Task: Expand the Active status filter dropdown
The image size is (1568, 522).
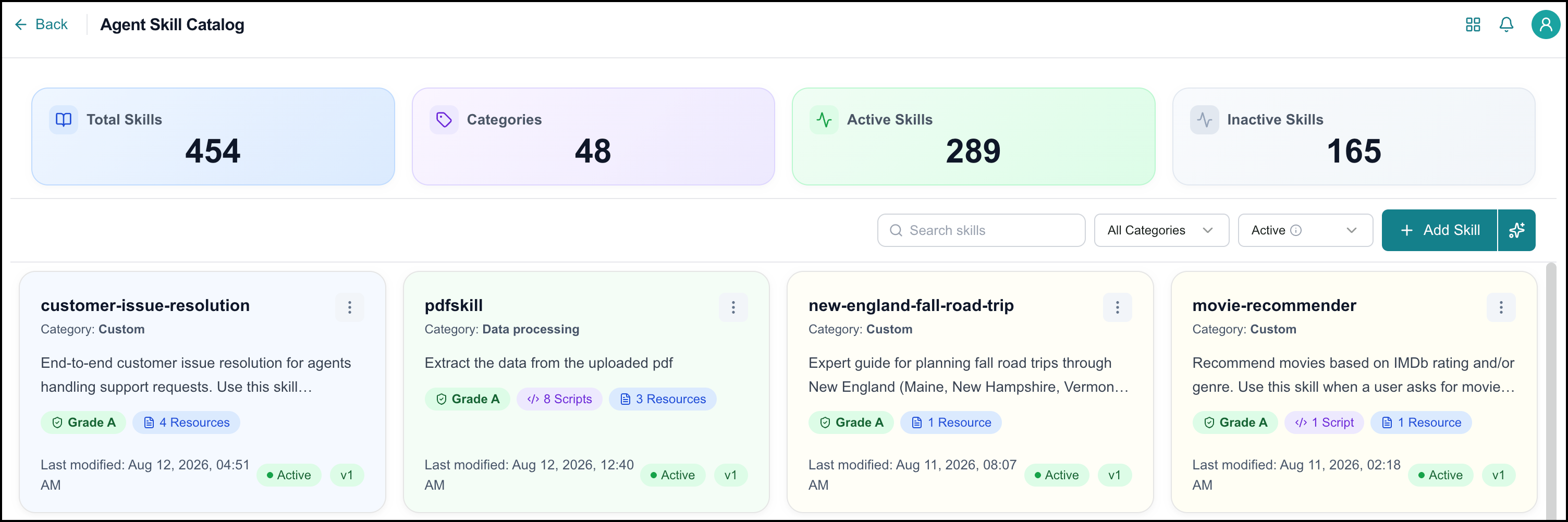Action: 1305,230
